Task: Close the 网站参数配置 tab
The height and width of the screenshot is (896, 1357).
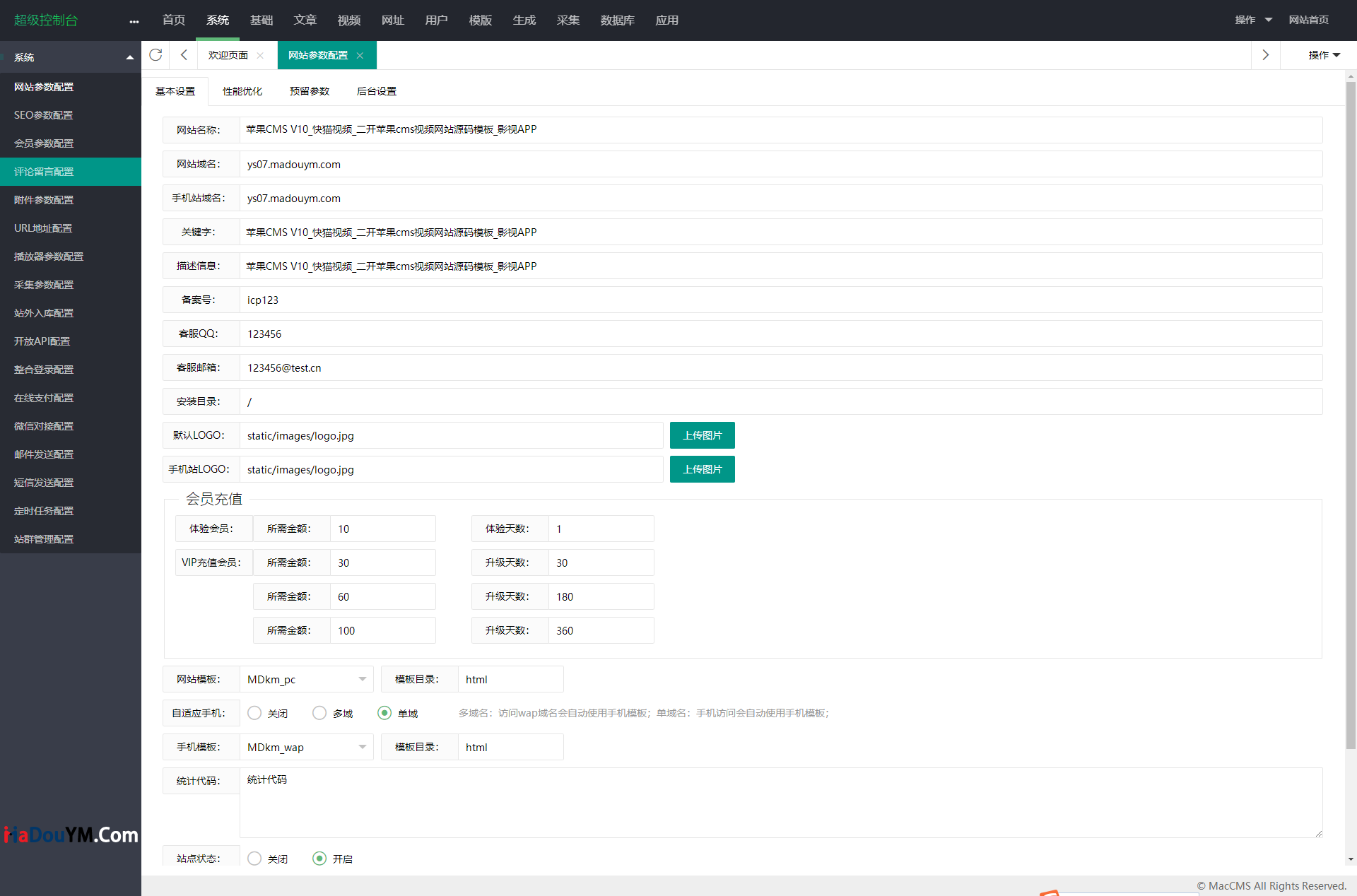Action: pyautogui.click(x=361, y=54)
